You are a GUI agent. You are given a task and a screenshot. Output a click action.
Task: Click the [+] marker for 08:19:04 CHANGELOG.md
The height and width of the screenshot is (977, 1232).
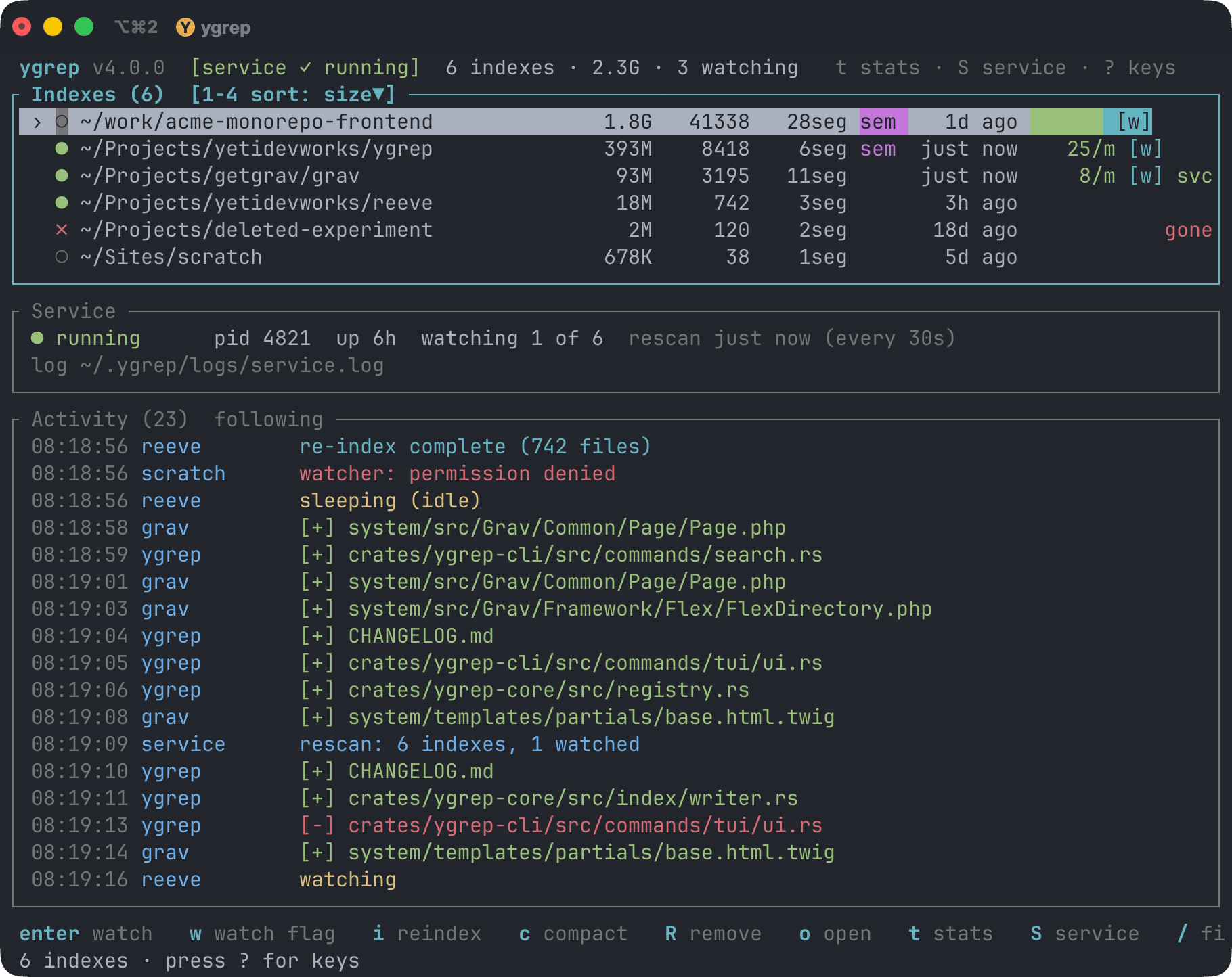tap(317, 636)
